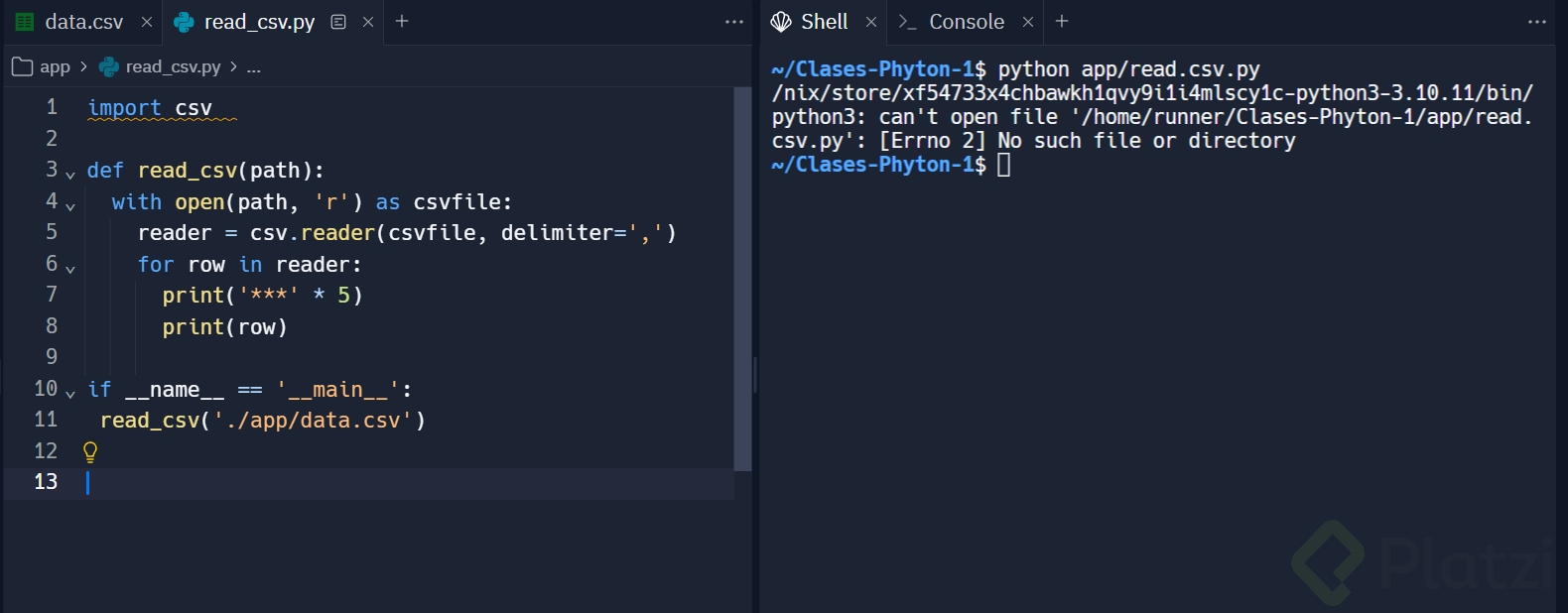Click the lightbulb quick-fix icon on line 12

tap(90, 452)
